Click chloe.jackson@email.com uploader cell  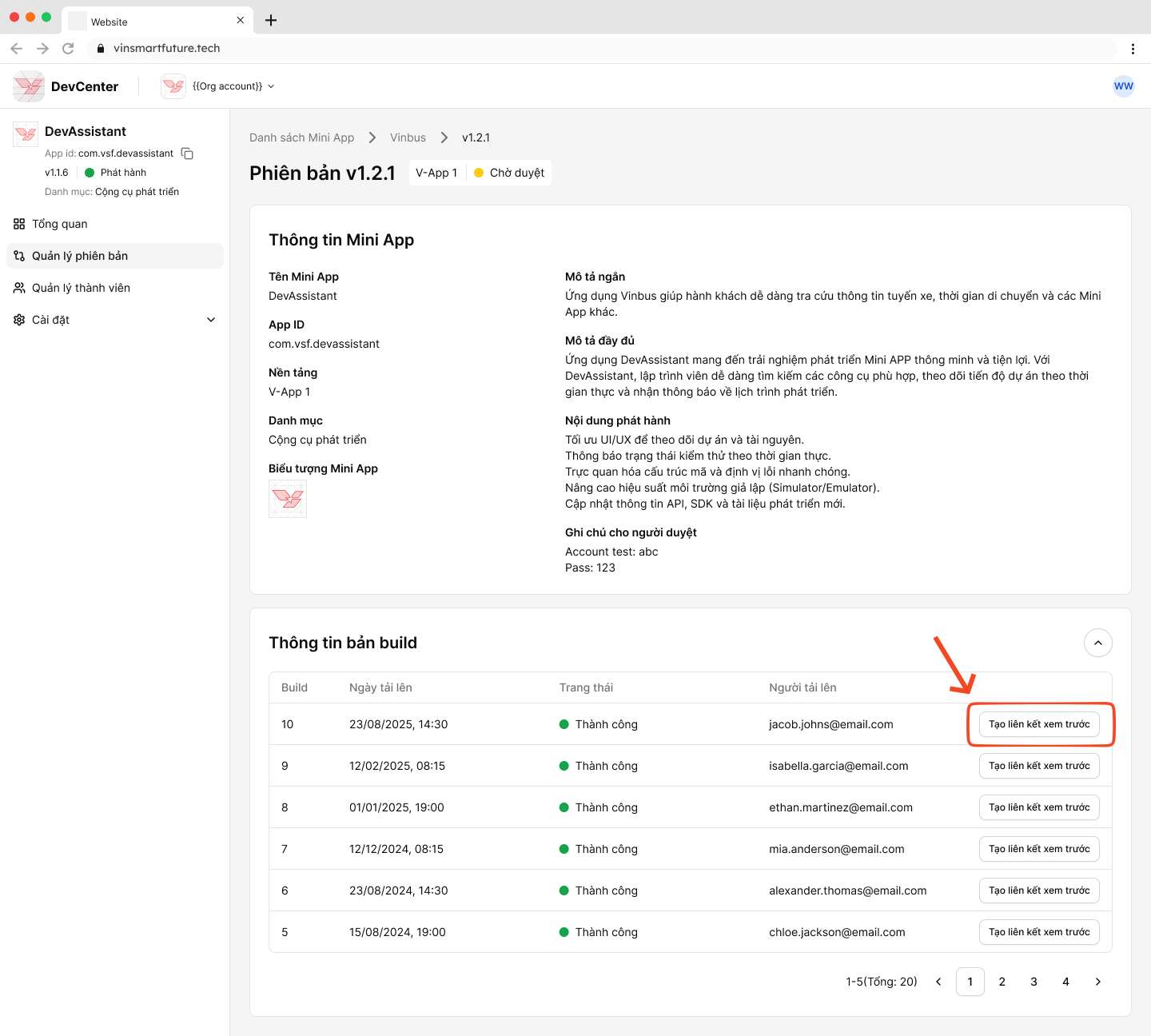click(x=837, y=932)
